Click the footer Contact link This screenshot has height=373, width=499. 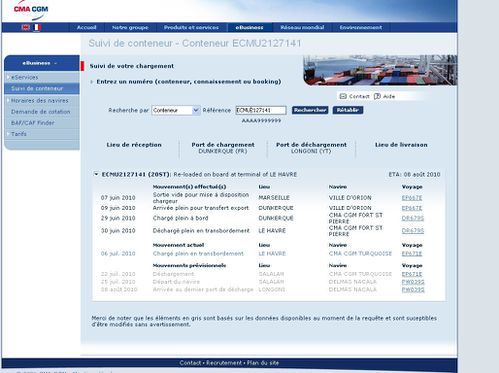coord(190,363)
